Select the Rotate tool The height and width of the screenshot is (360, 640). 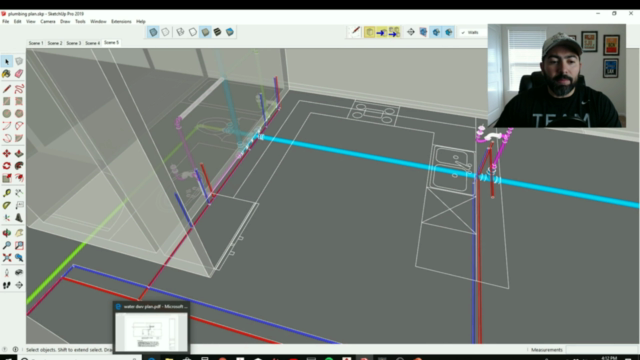coord(7,166)
